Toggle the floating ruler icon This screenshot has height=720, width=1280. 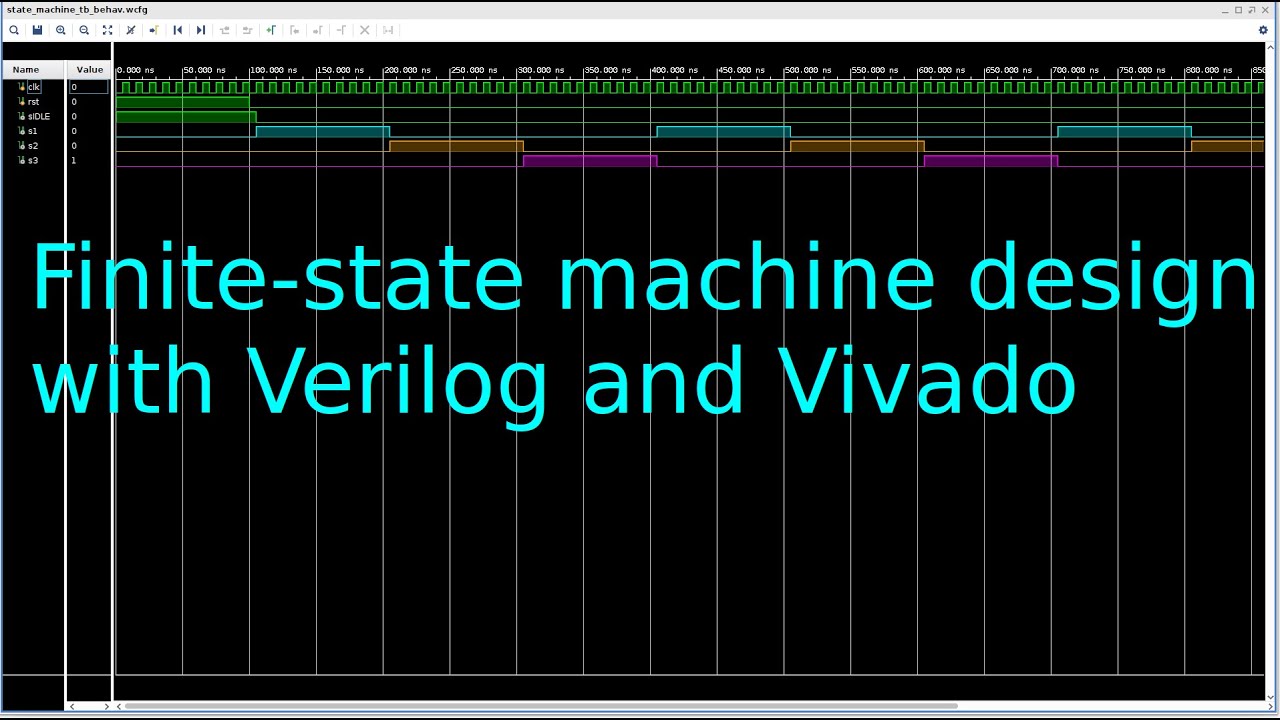[x=388, y=30]
